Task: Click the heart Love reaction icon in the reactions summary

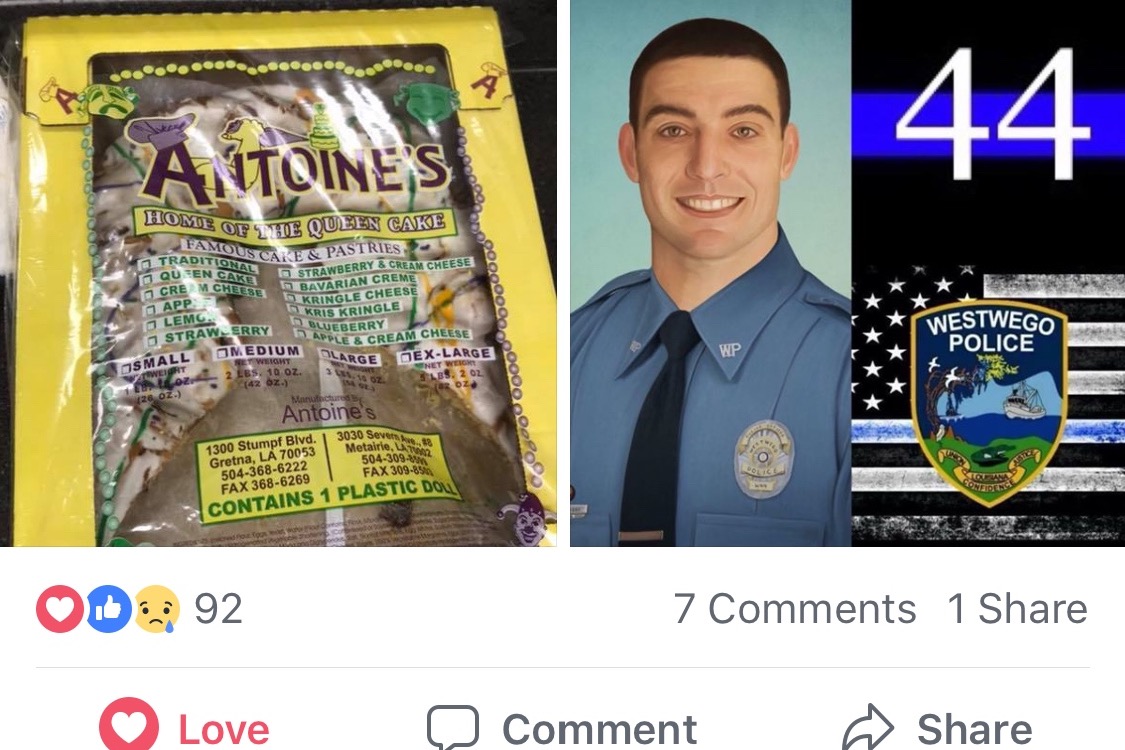Action: 59,609
